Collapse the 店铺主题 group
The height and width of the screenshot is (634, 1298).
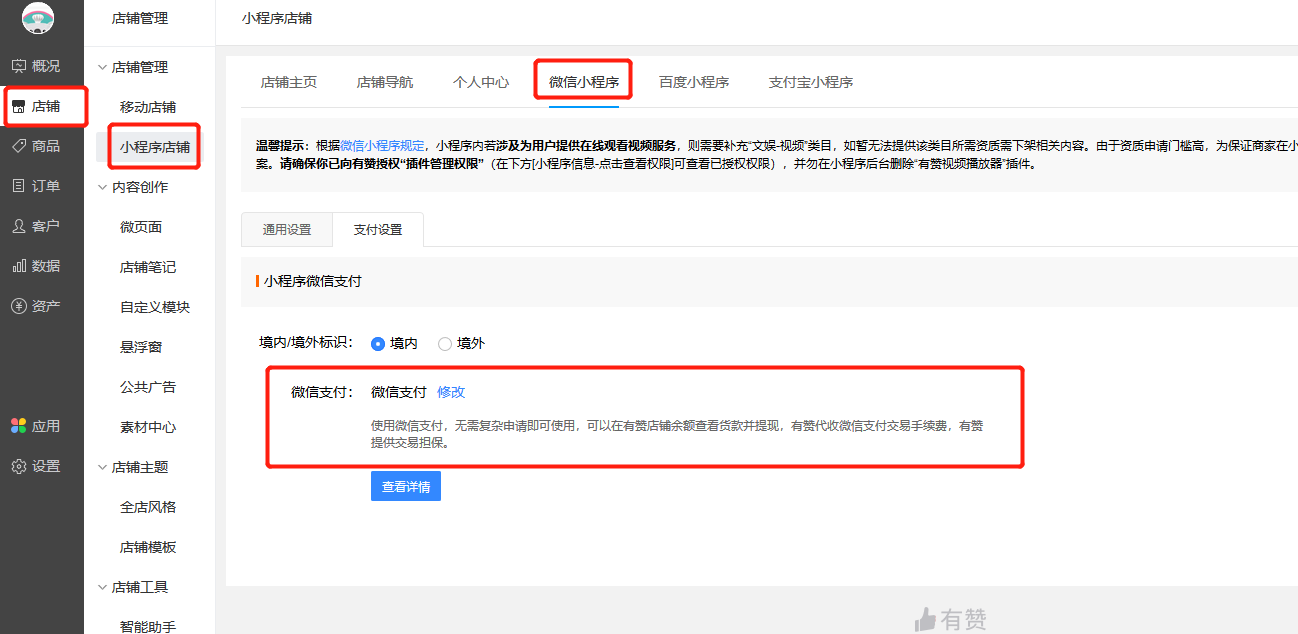point(102,467)
